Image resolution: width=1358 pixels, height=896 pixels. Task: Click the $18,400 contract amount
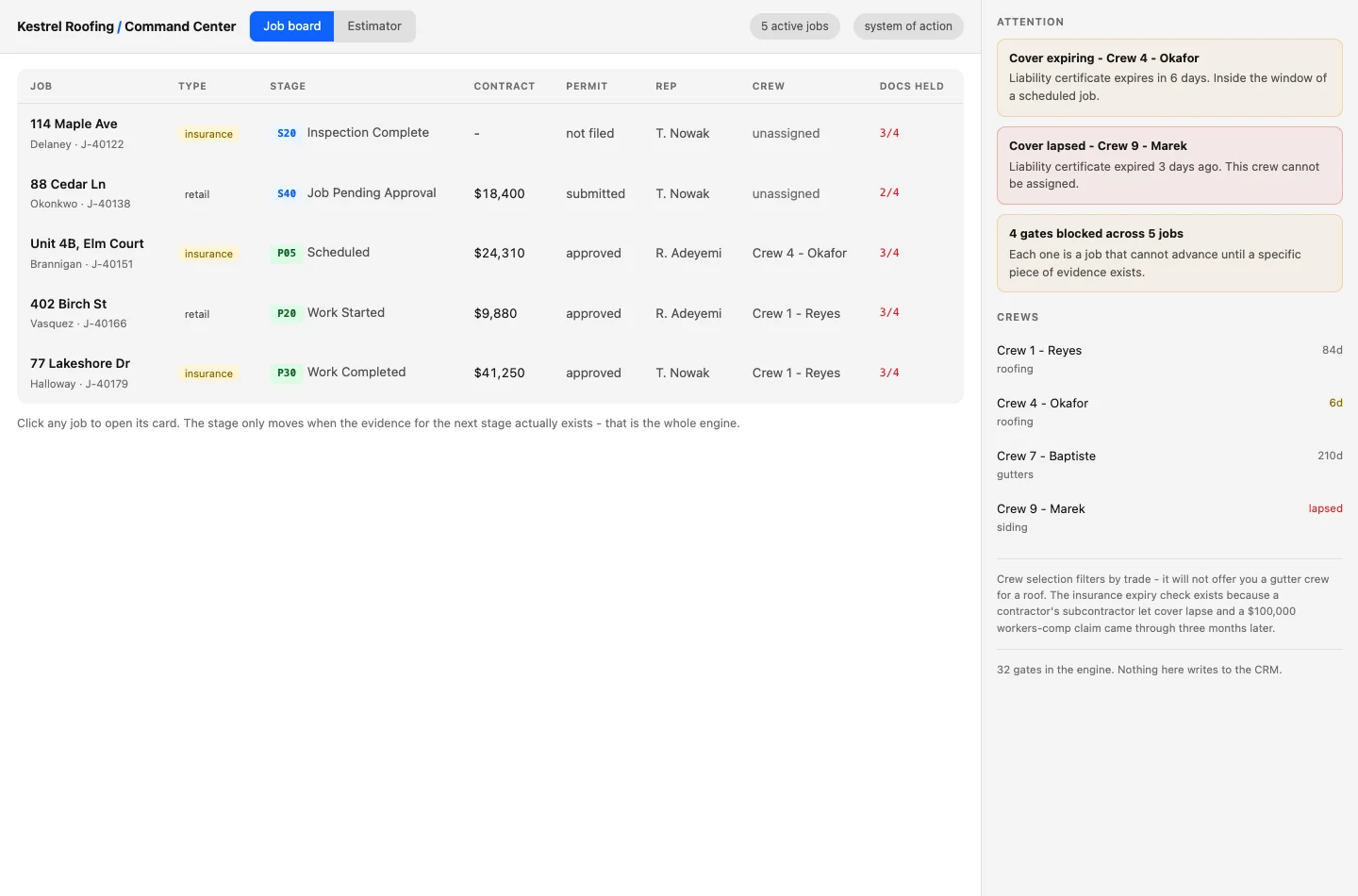[499, 193]
